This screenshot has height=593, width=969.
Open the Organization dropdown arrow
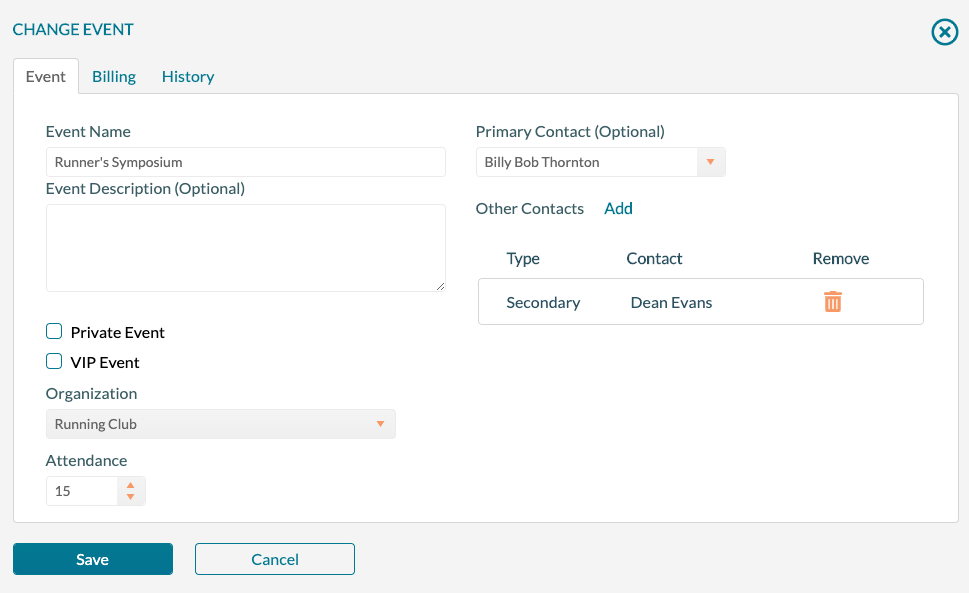(380, 423)
